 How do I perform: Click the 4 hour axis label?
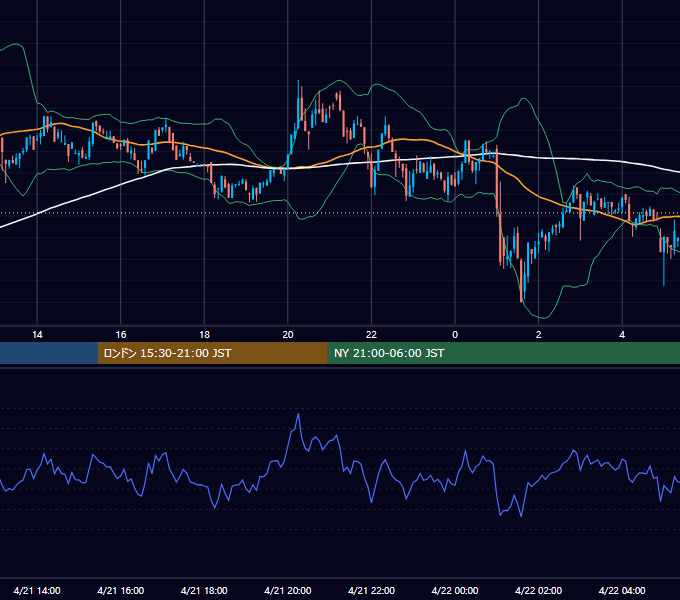click(x=622, y=335)
